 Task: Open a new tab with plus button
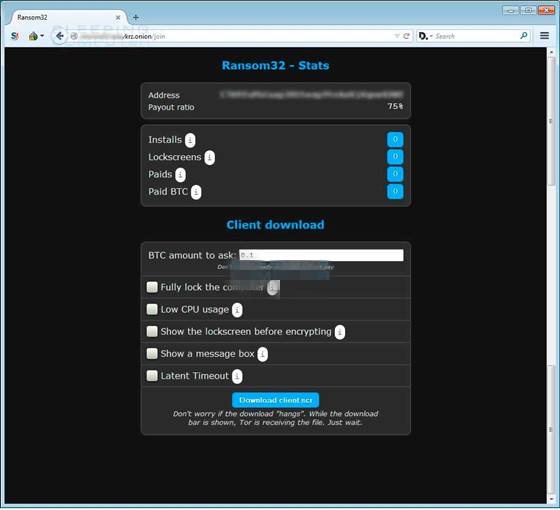(x=136, y=17)
